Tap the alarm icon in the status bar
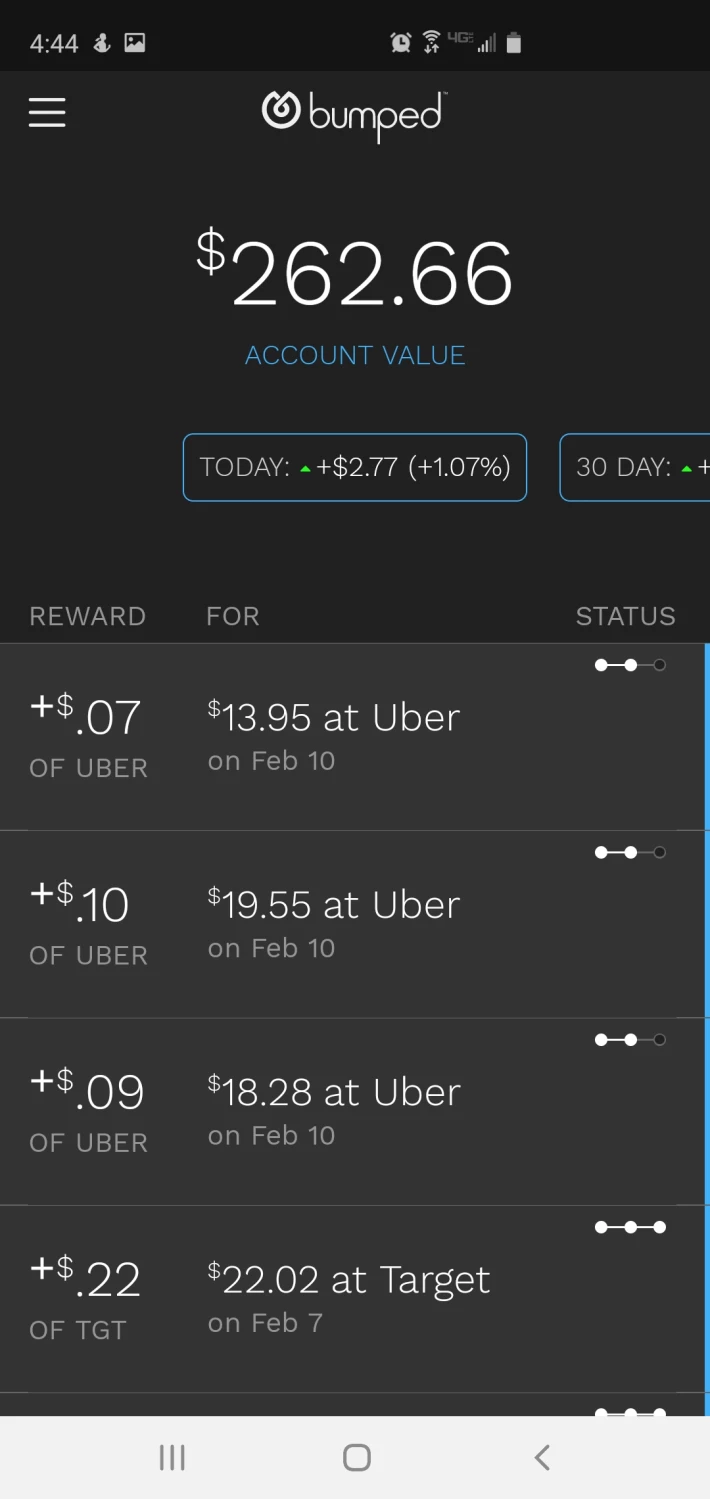This screenshot has width=710, height=1499. tap(401, 42)
